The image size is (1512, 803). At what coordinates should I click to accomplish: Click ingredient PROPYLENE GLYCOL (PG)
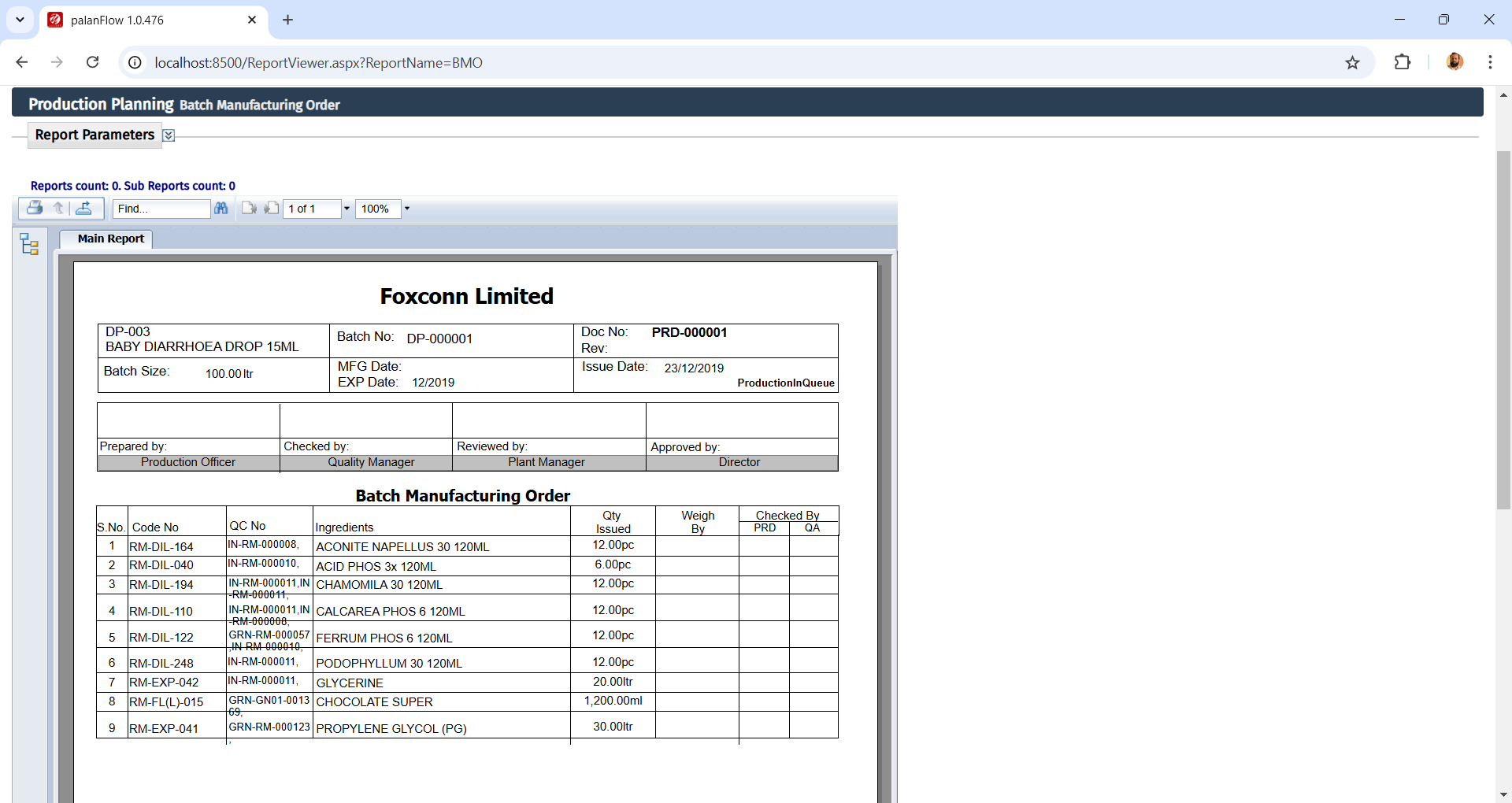pos(391,728)
